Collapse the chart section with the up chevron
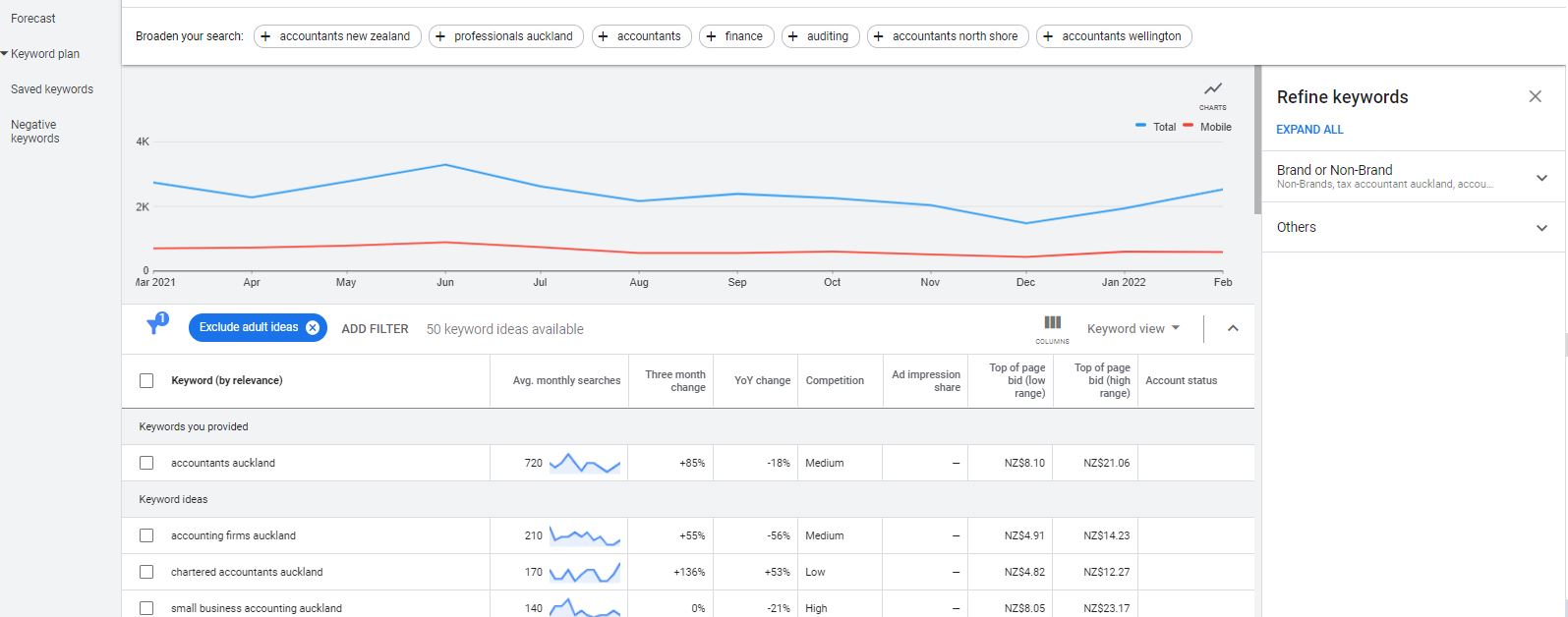This screenshot has width=1568, height=617. point(1233,329)
